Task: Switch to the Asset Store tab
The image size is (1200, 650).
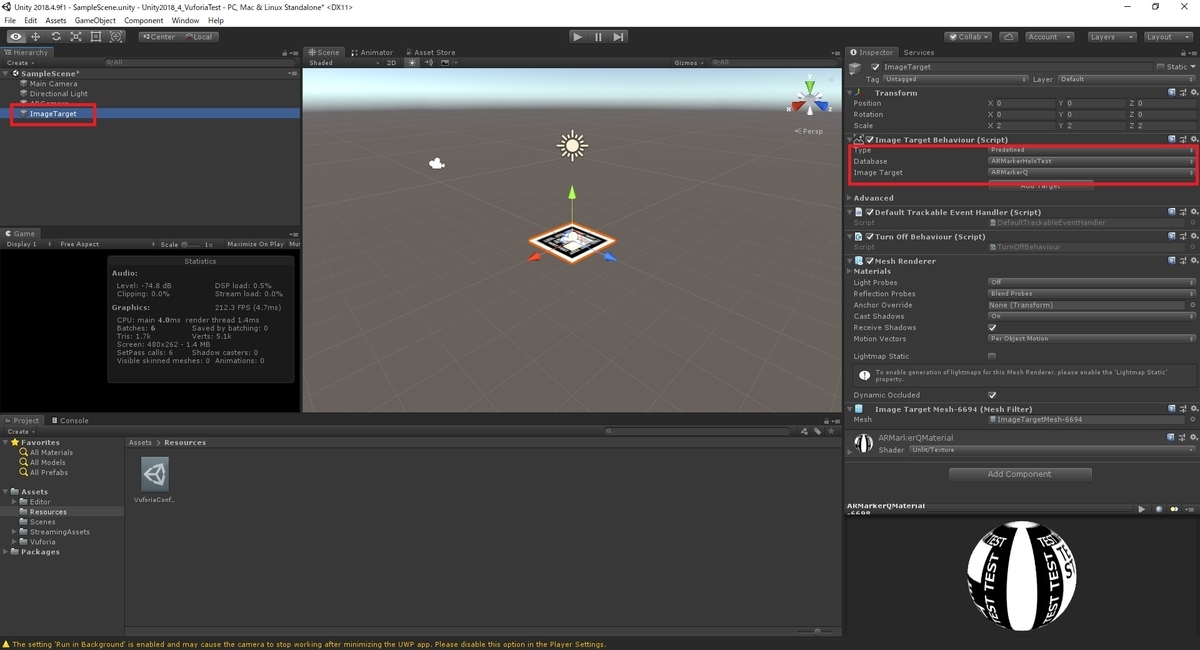Action: pyautogui.click(x=430, y=52)
